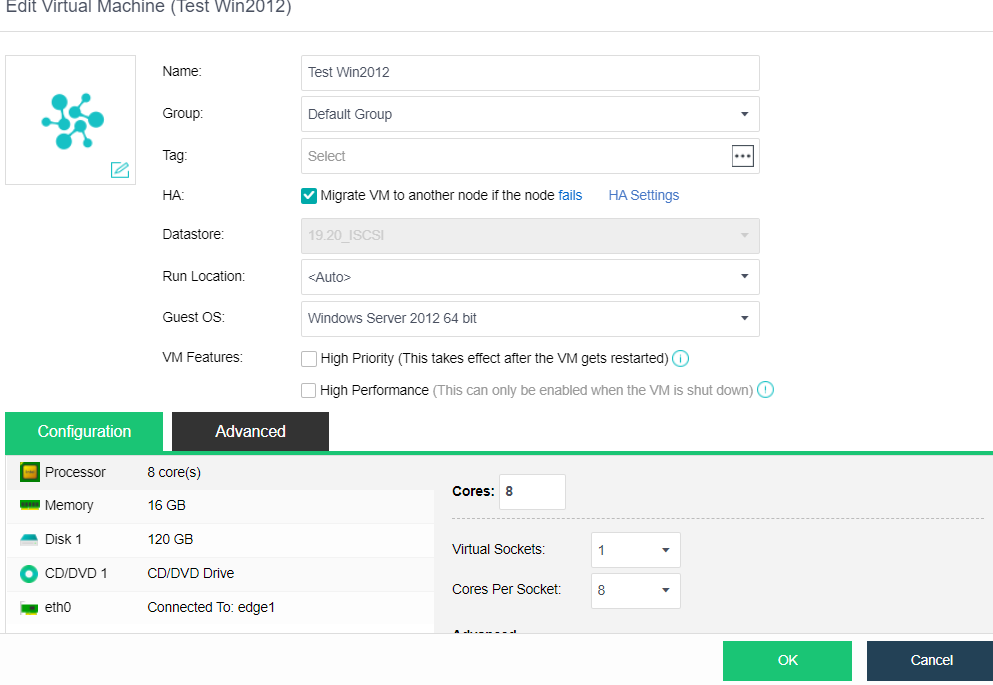Image resolution: width=993 pixels, height=685 pixels.
Task: Click the High Performance info icon
Action: [x=766, y=390]
